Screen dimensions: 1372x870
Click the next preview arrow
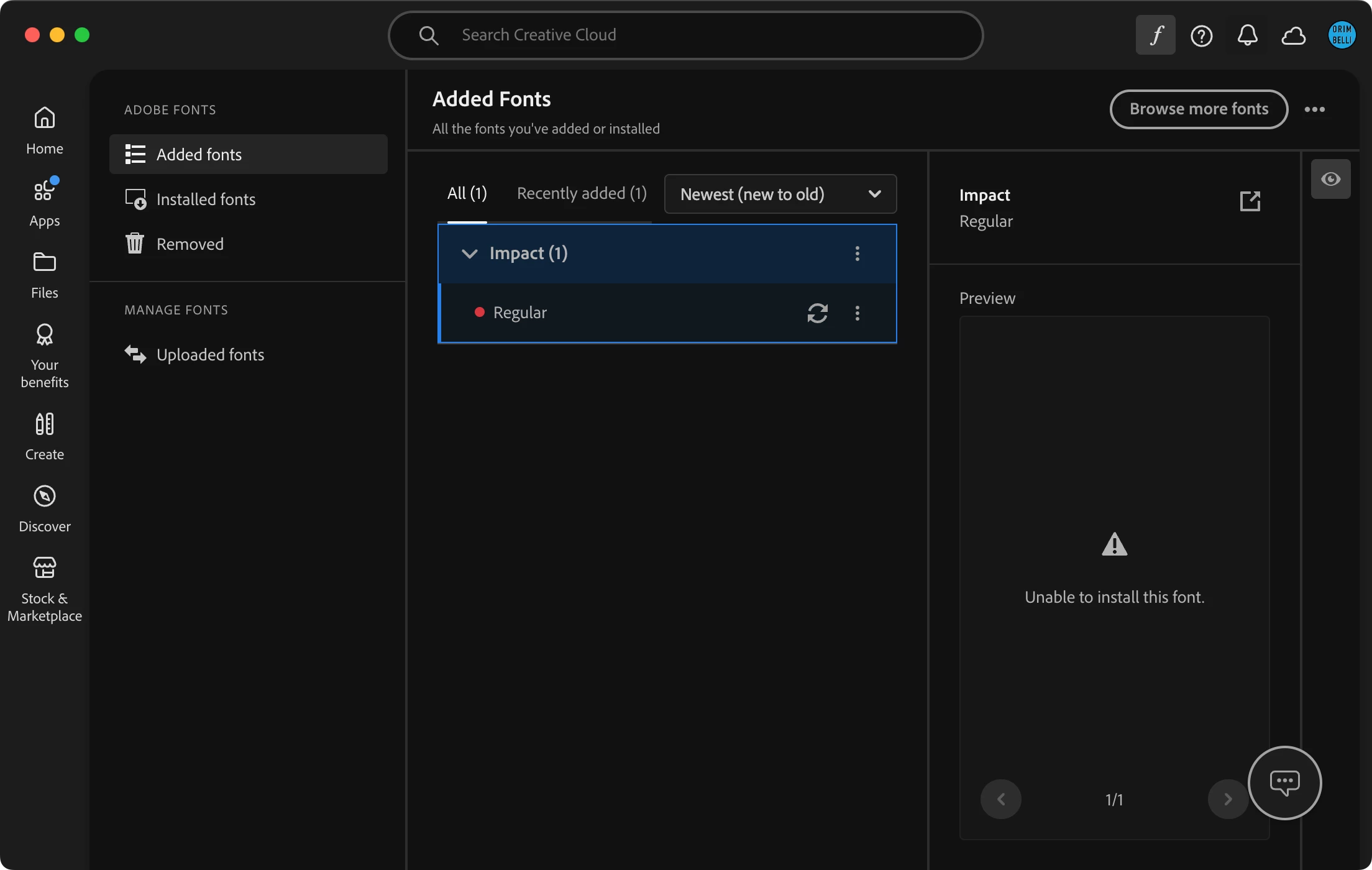pos(1227,799)
